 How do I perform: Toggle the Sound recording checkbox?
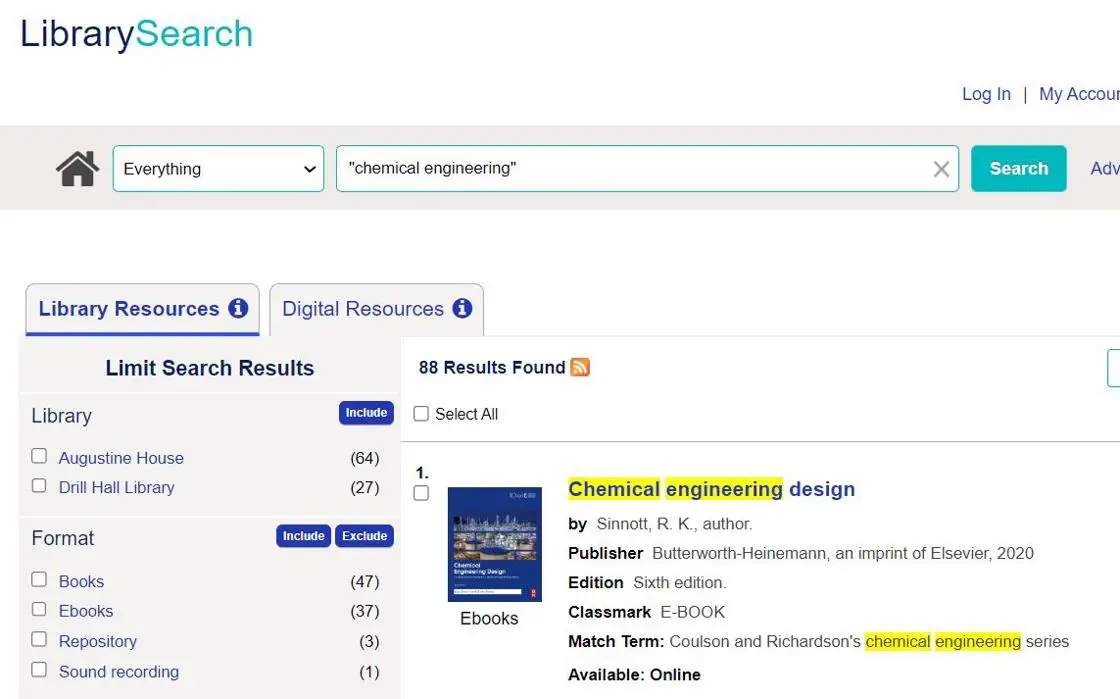coord(39,669)
